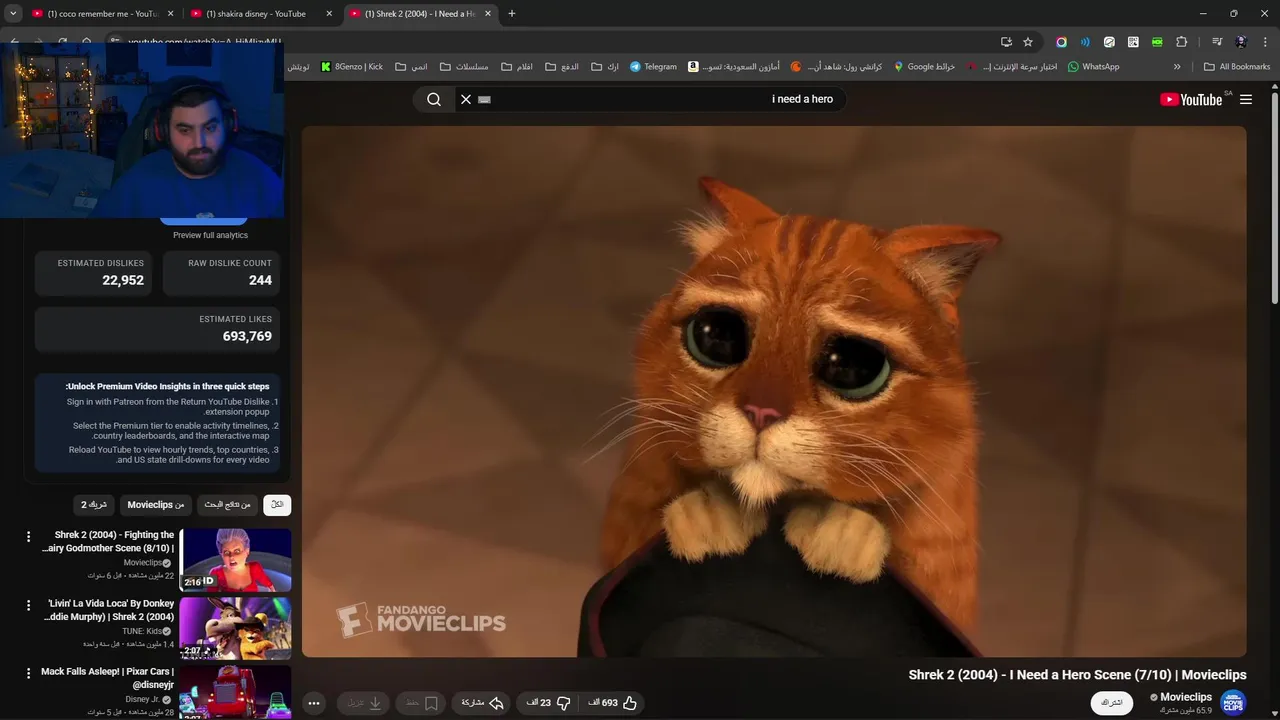Click the blue sound waves extension icon
This screenshot has width=1280, height=720.
coord(1085,42)
